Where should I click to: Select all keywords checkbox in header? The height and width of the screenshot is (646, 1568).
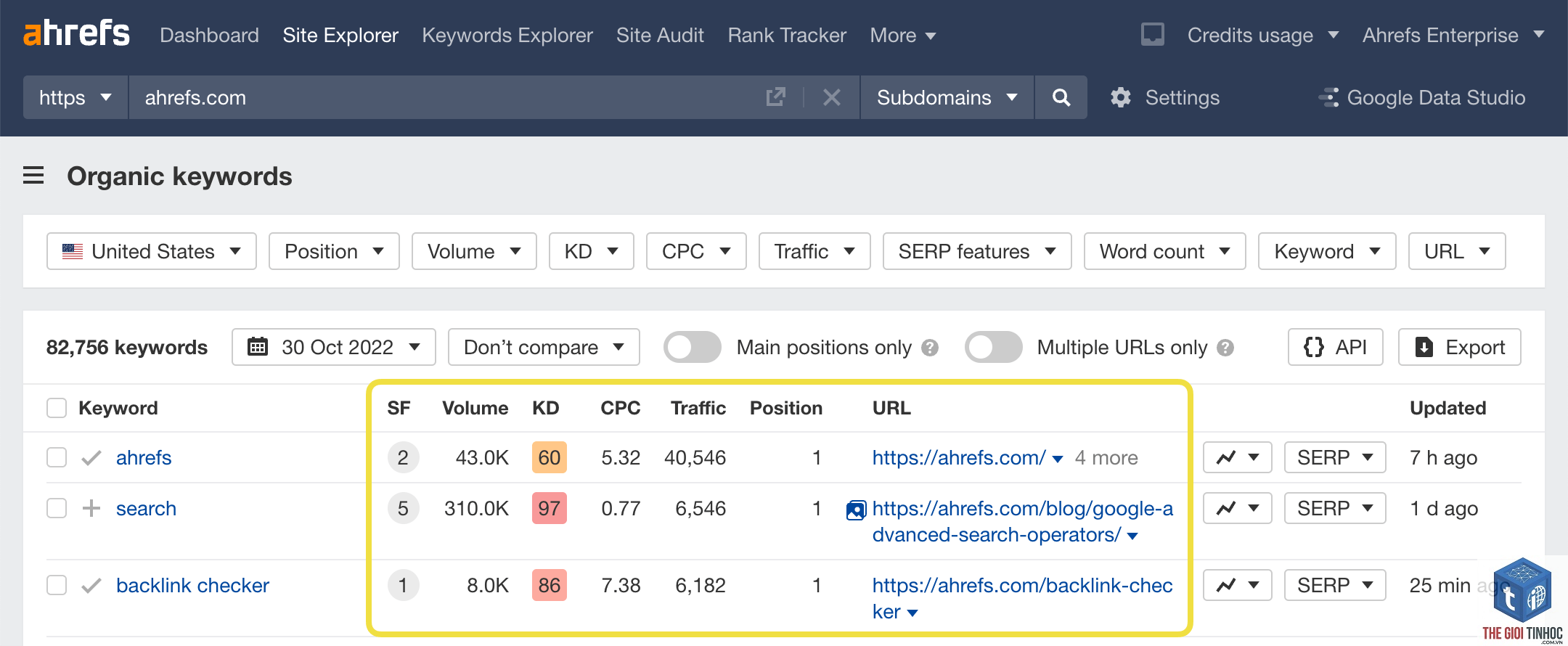pos(57,408)
